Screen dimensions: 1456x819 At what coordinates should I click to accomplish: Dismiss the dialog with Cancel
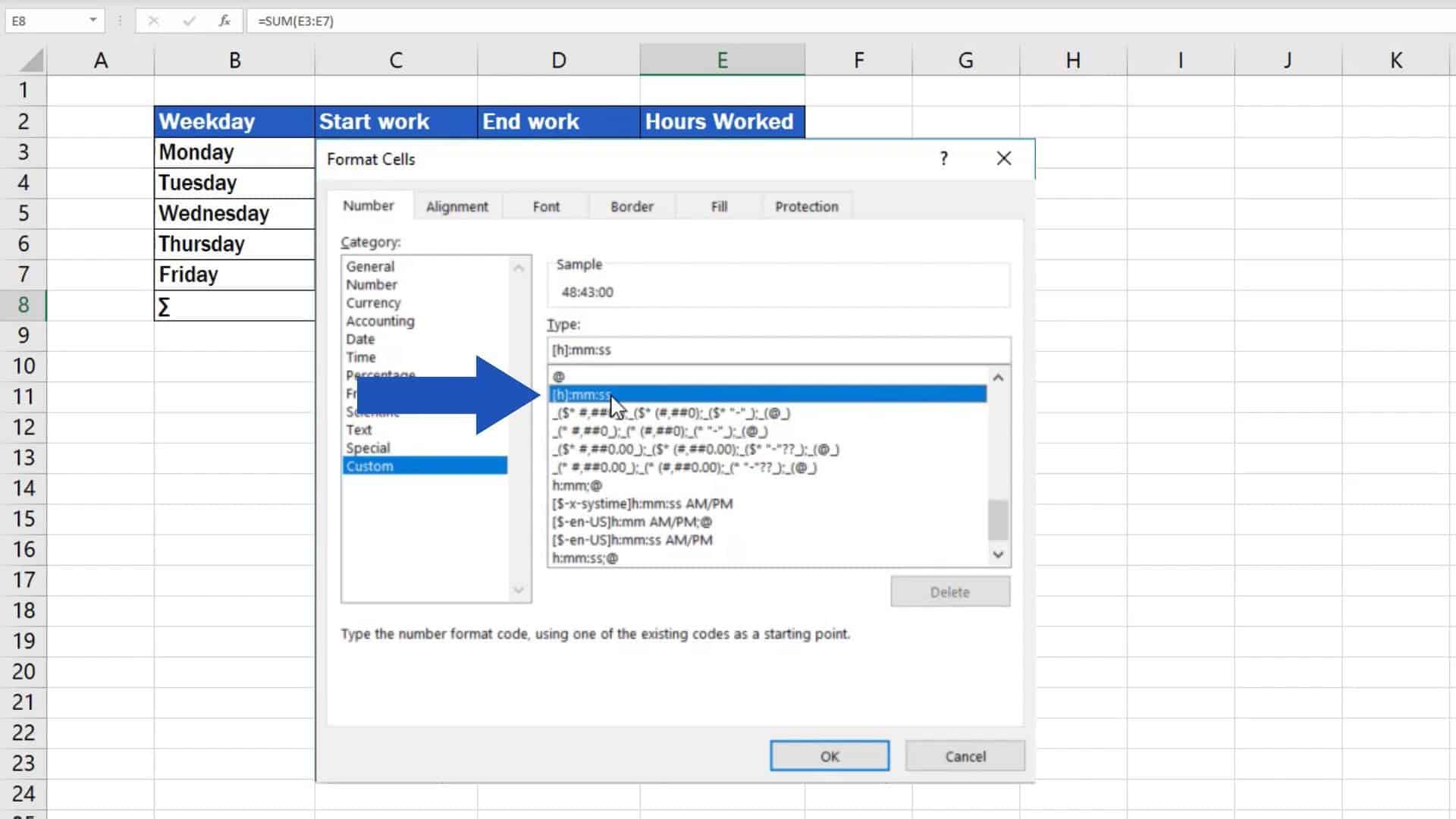965,755
